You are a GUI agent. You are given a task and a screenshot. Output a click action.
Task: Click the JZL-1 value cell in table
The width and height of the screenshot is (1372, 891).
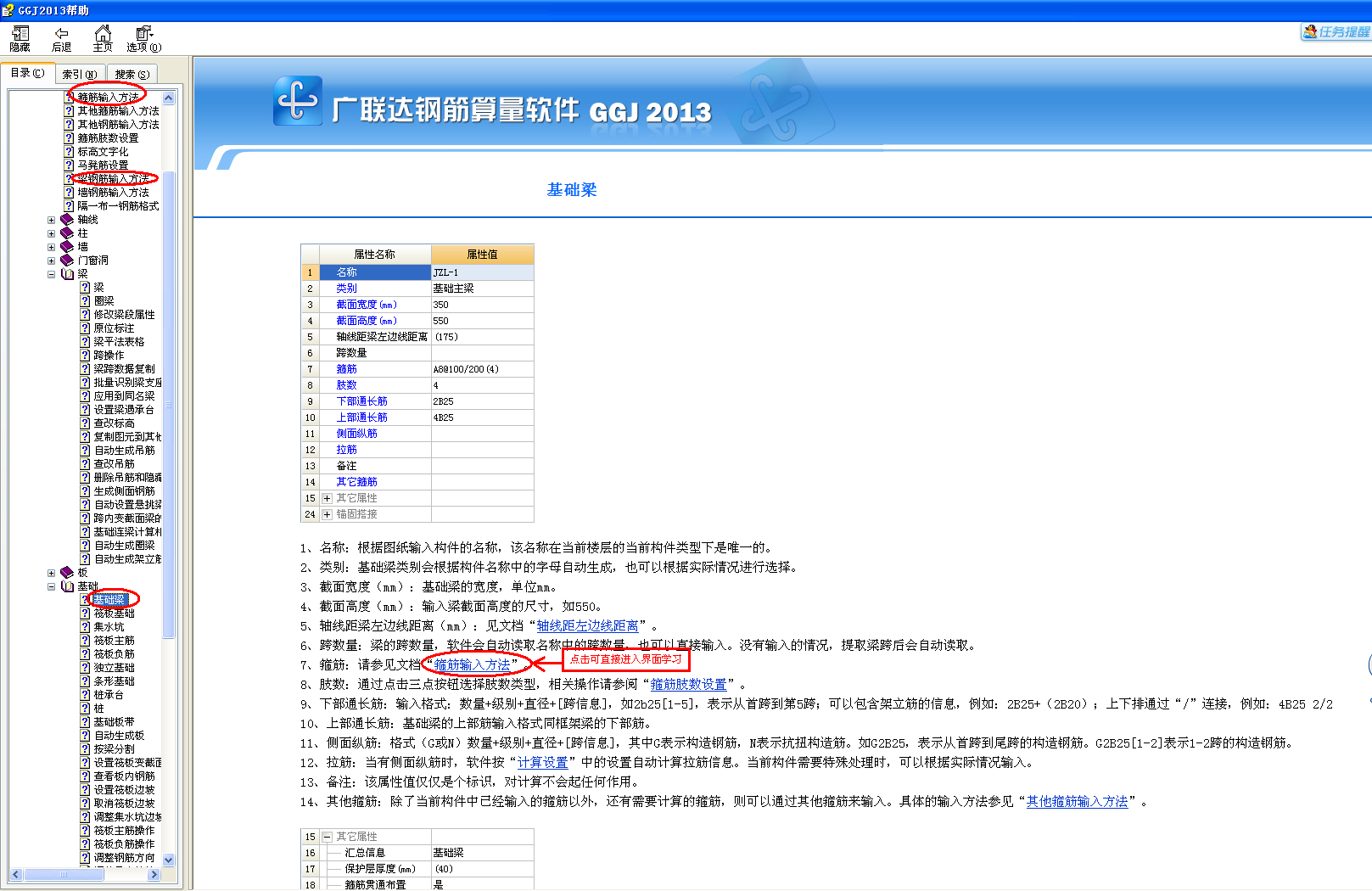pyautogui.click(x=482, y=272)
